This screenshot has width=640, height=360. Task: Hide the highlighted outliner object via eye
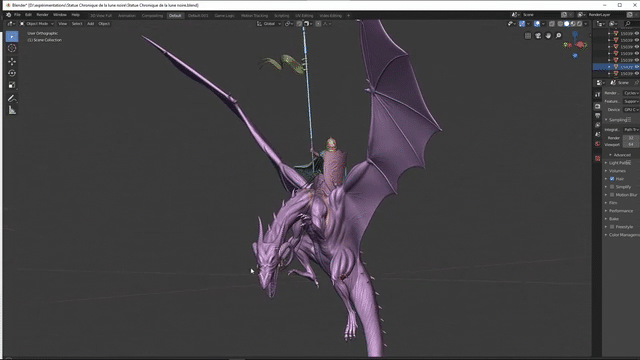[x=636, y=67]
